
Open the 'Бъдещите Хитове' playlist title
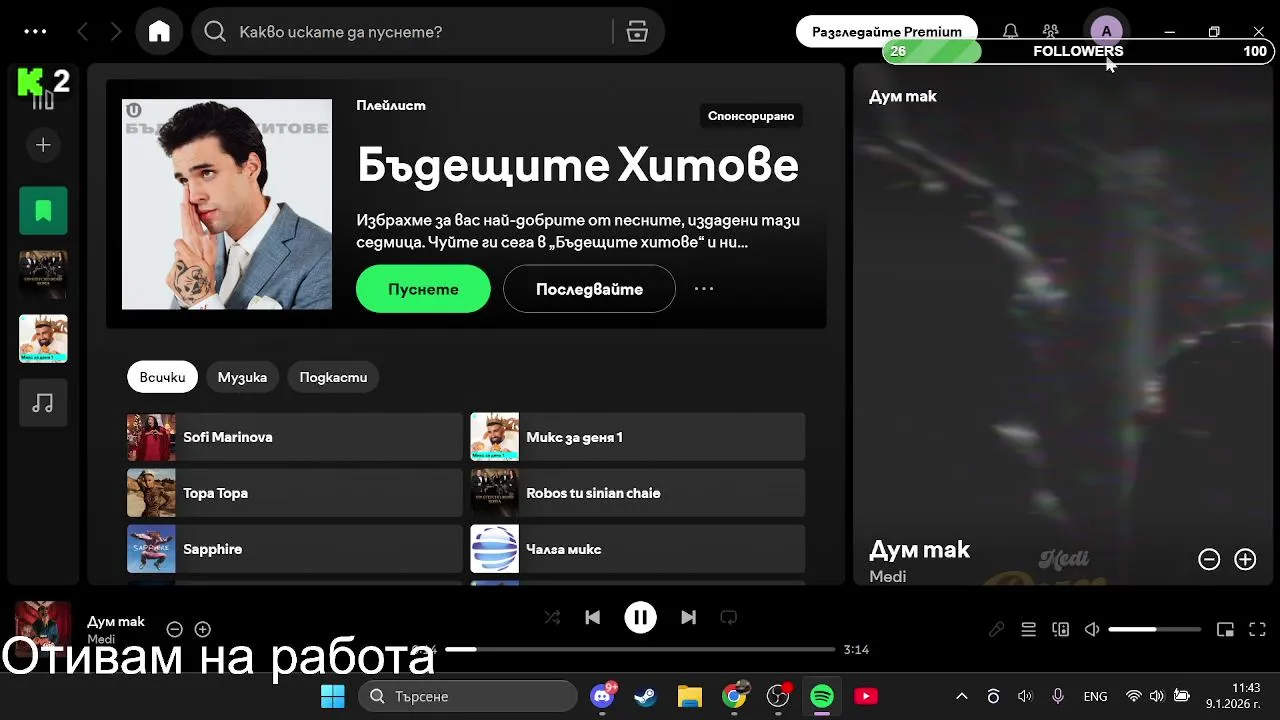(578, 165)
